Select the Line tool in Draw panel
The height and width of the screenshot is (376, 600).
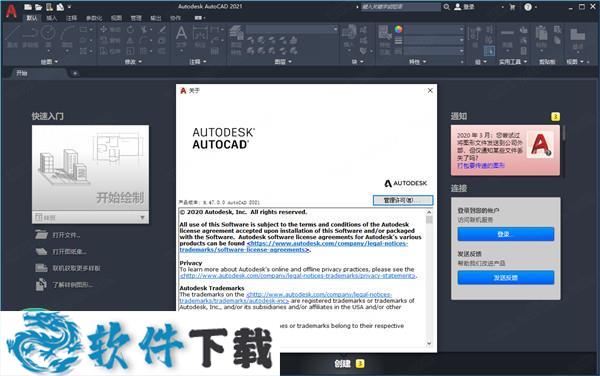click(x=12, y=37)
